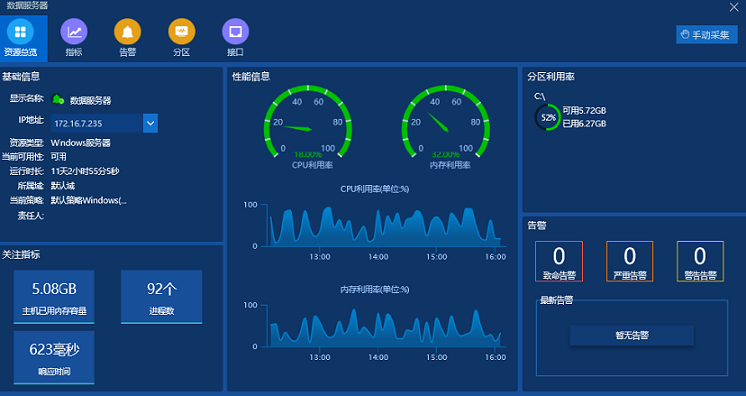Click the 默认域 domain value
The width and height of the screenshot is (746, 396).
click(63, 186)
